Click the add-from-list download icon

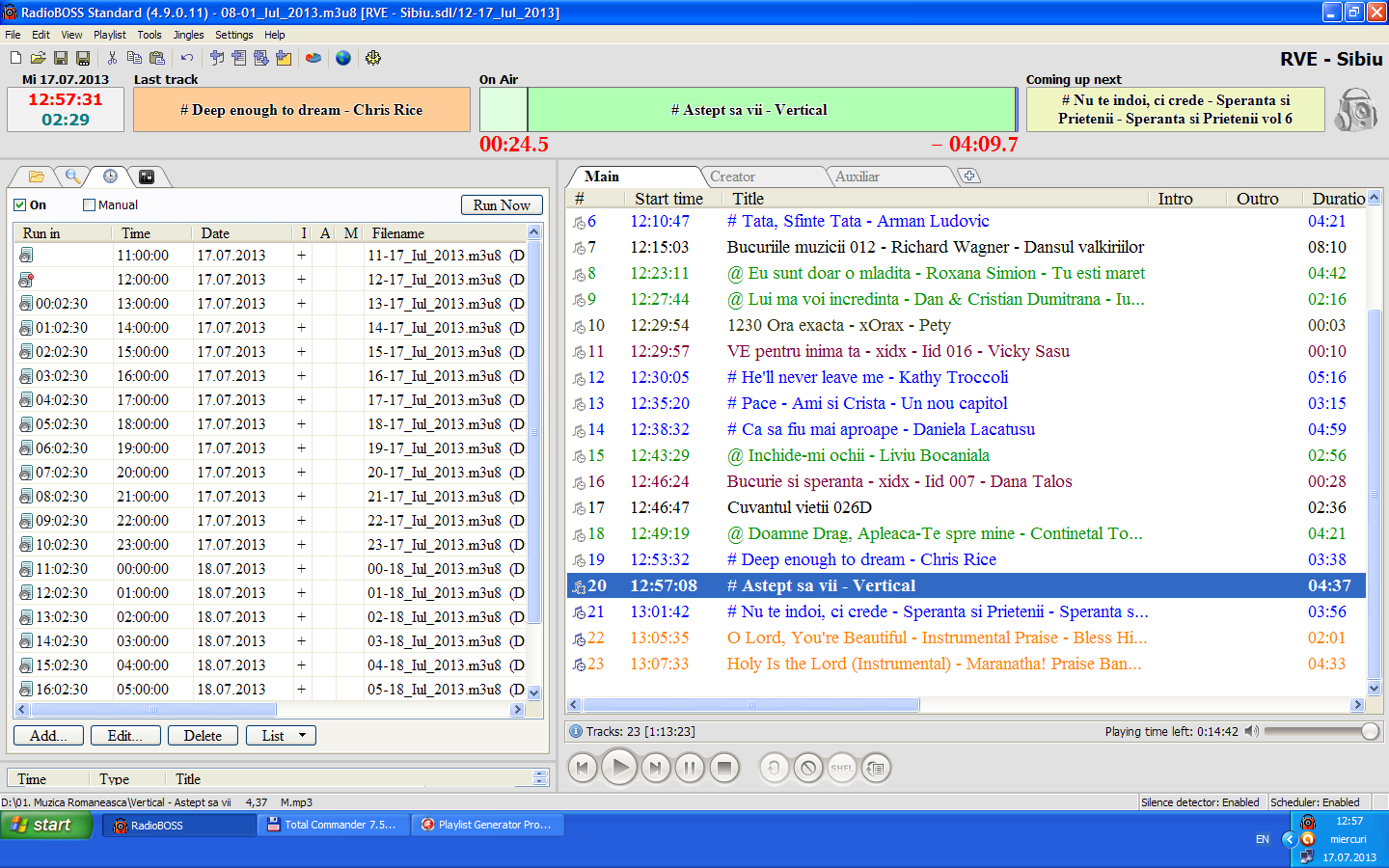pos(261,59)
